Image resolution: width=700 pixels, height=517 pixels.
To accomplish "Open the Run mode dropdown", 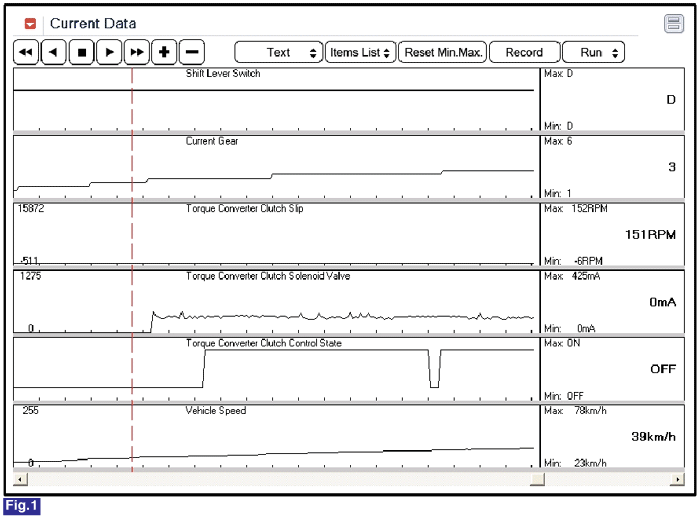I will point(593,53).
